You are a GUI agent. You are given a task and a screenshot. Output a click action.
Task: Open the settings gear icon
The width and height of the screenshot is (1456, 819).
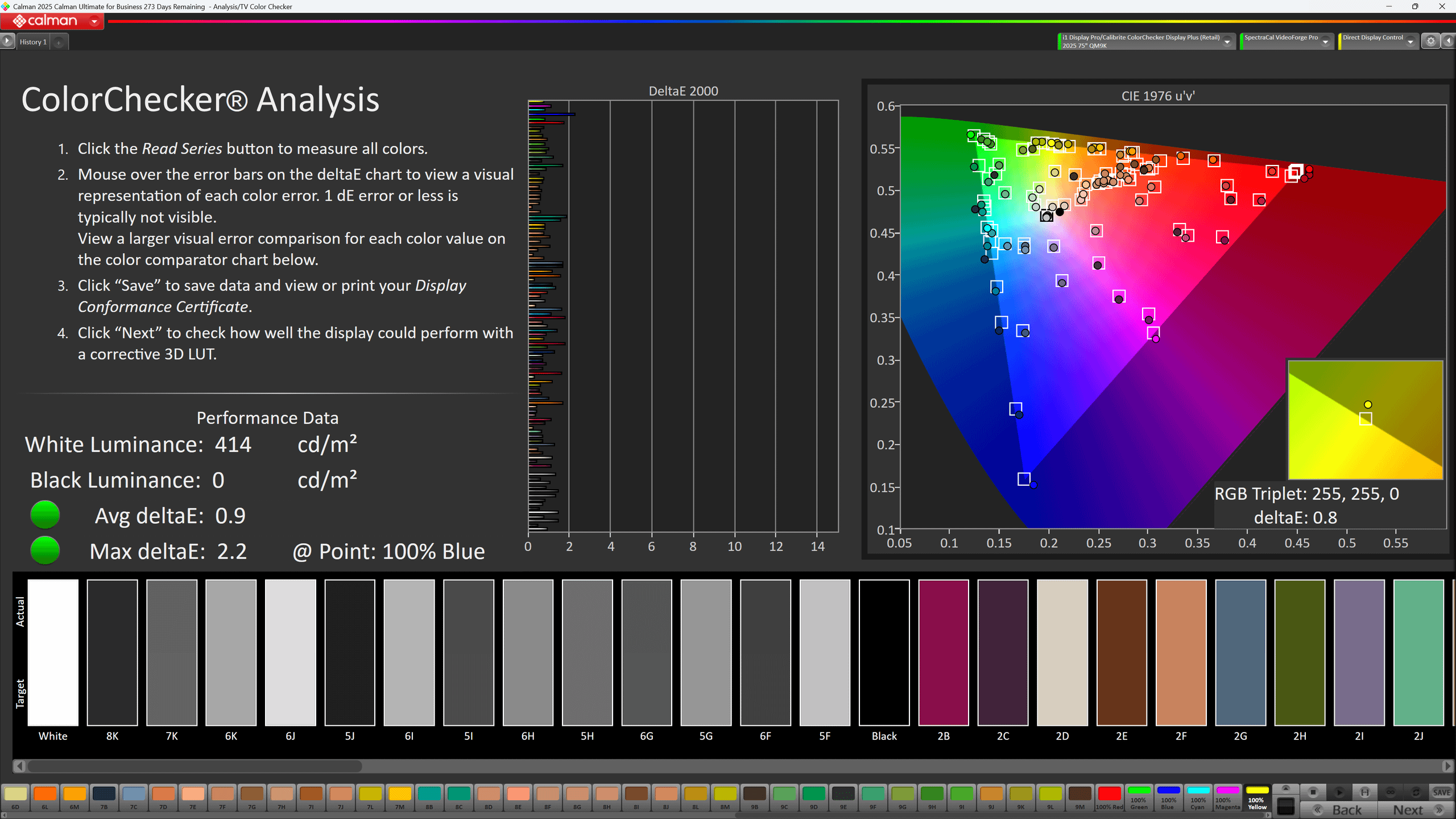tap(1431, 41)
